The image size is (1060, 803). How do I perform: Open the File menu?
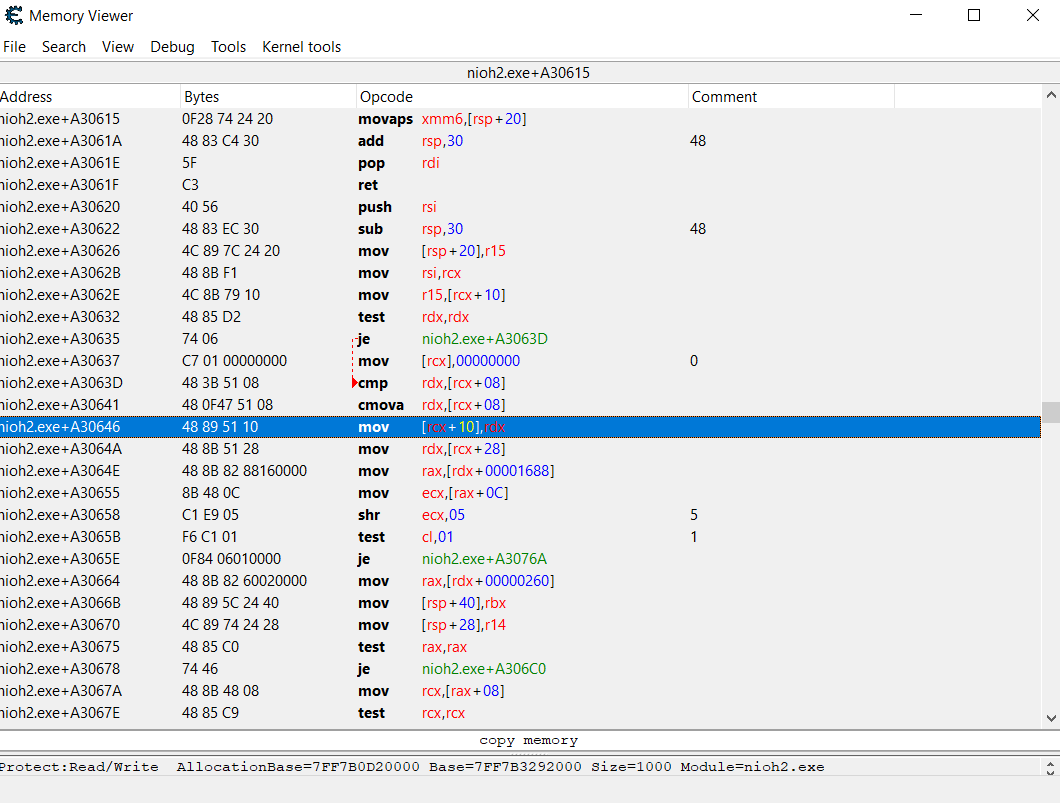14,47
